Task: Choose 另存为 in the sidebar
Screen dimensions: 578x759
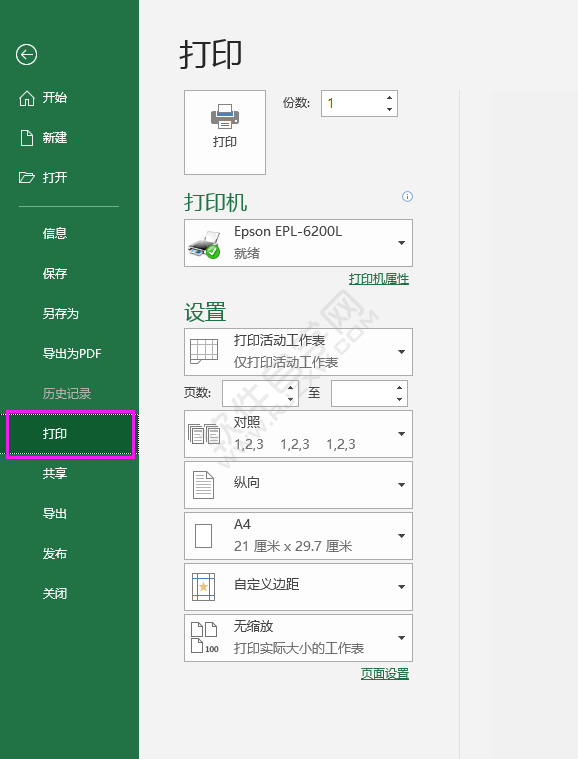Action: tap(61, 314)
